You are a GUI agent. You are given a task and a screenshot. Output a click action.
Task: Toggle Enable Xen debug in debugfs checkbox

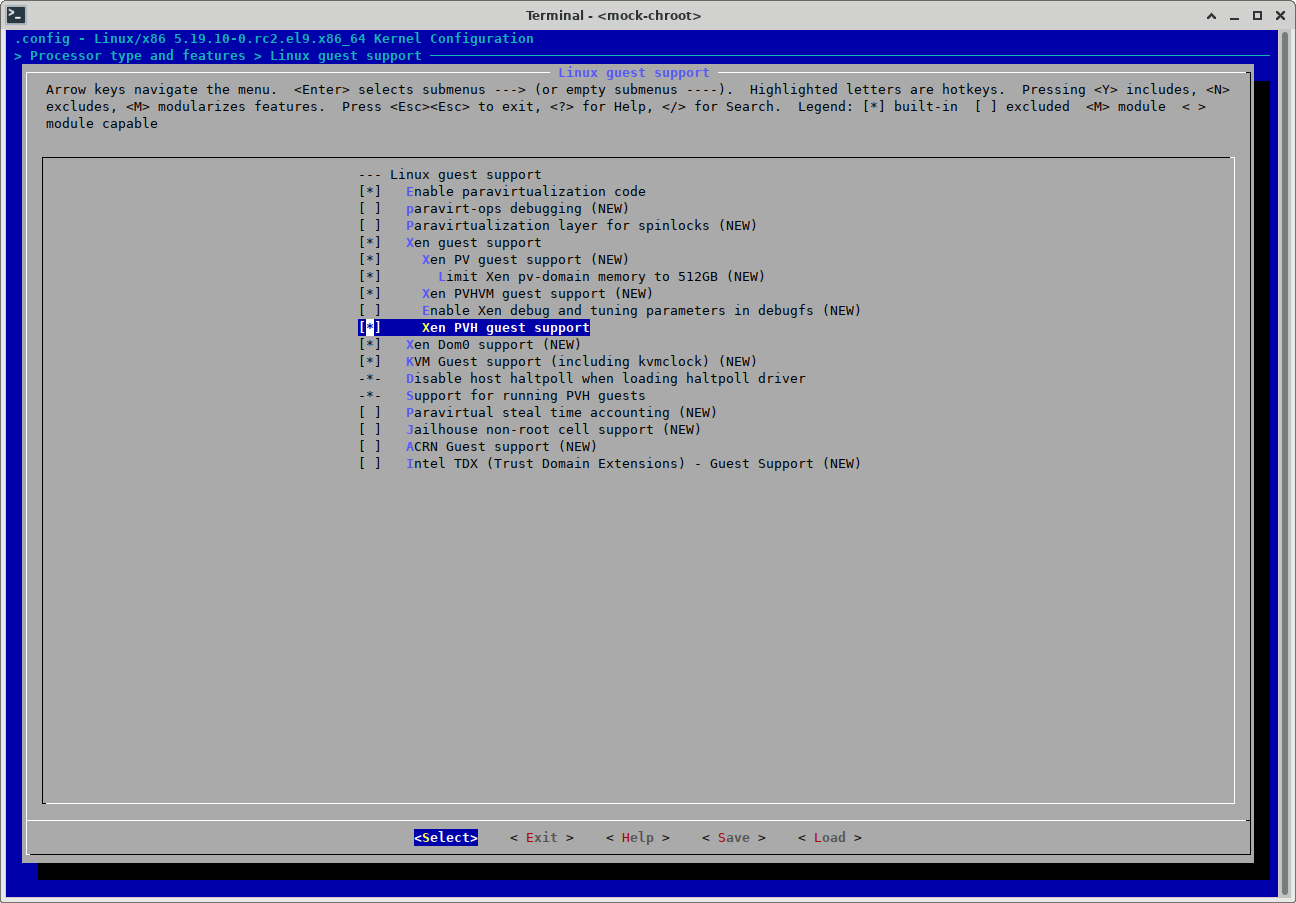tap(370, 310)
